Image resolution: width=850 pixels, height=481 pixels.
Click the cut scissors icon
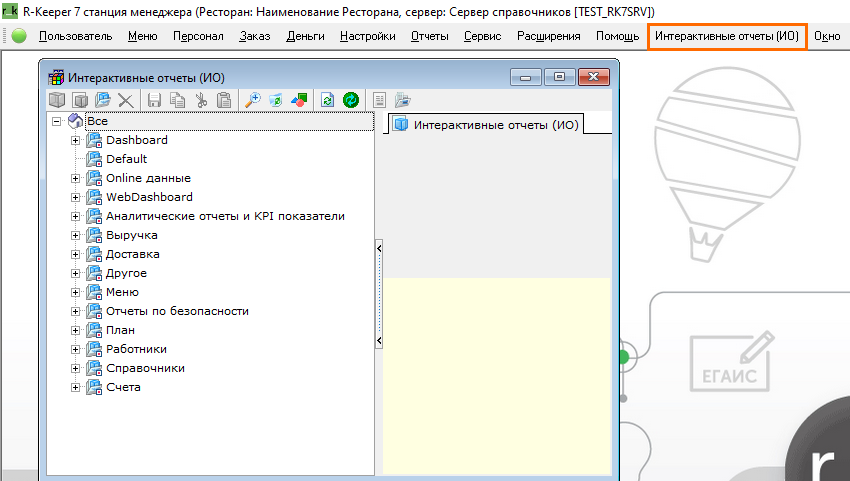point(201,100)
